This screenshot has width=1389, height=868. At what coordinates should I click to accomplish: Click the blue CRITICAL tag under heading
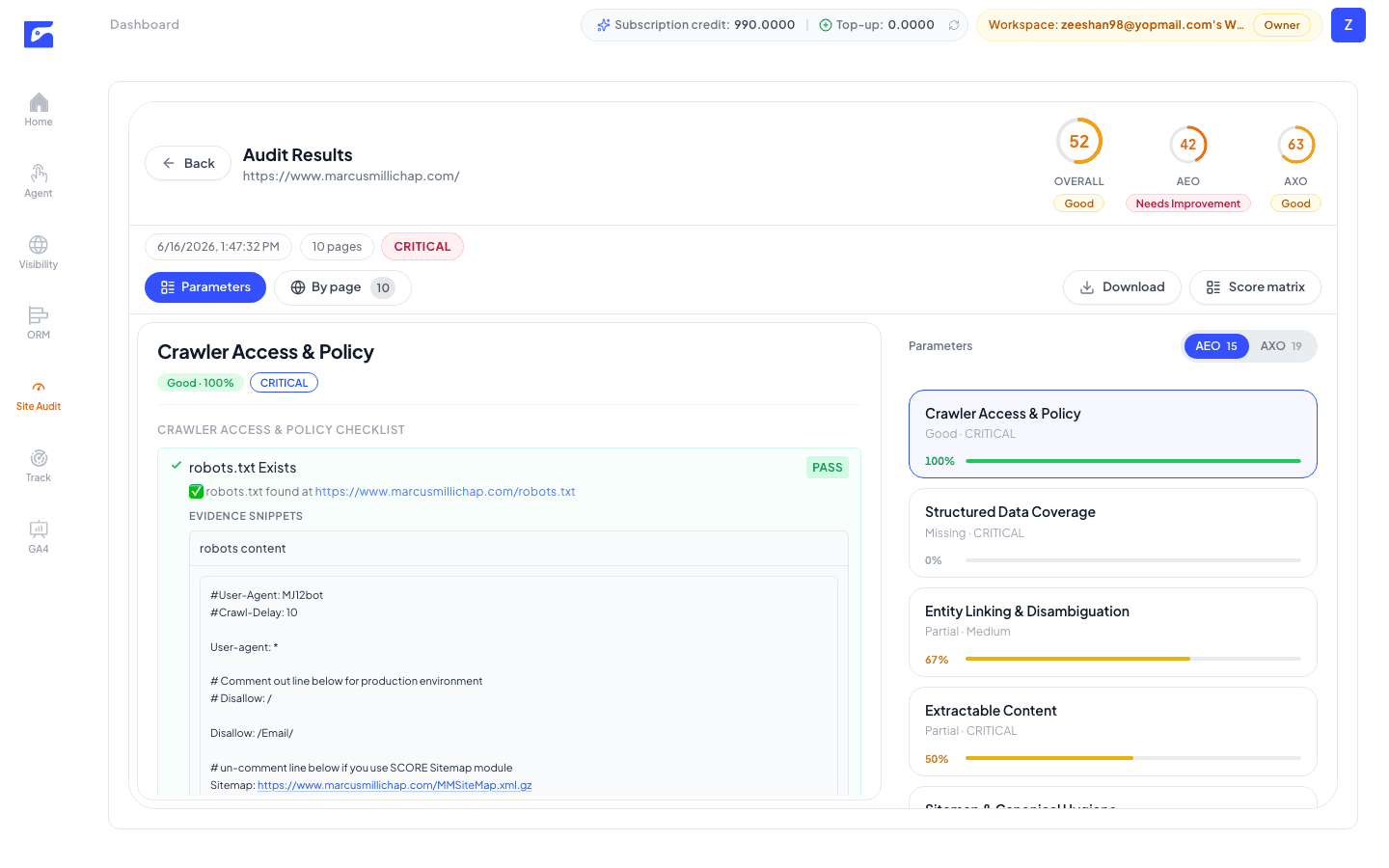[284, 383]
